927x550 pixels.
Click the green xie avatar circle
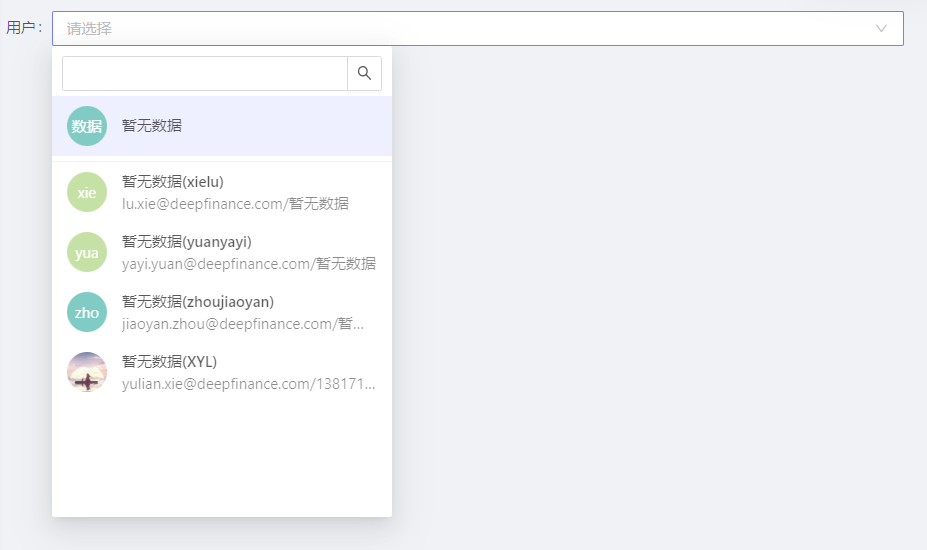tap(87, 192)
